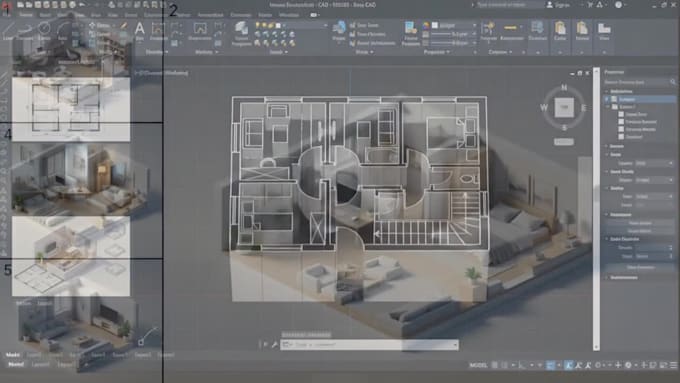Viewport: 680px width, 383px height.
Task: Click the color wheel icon in Properties panel
Action: coord(426,25)
